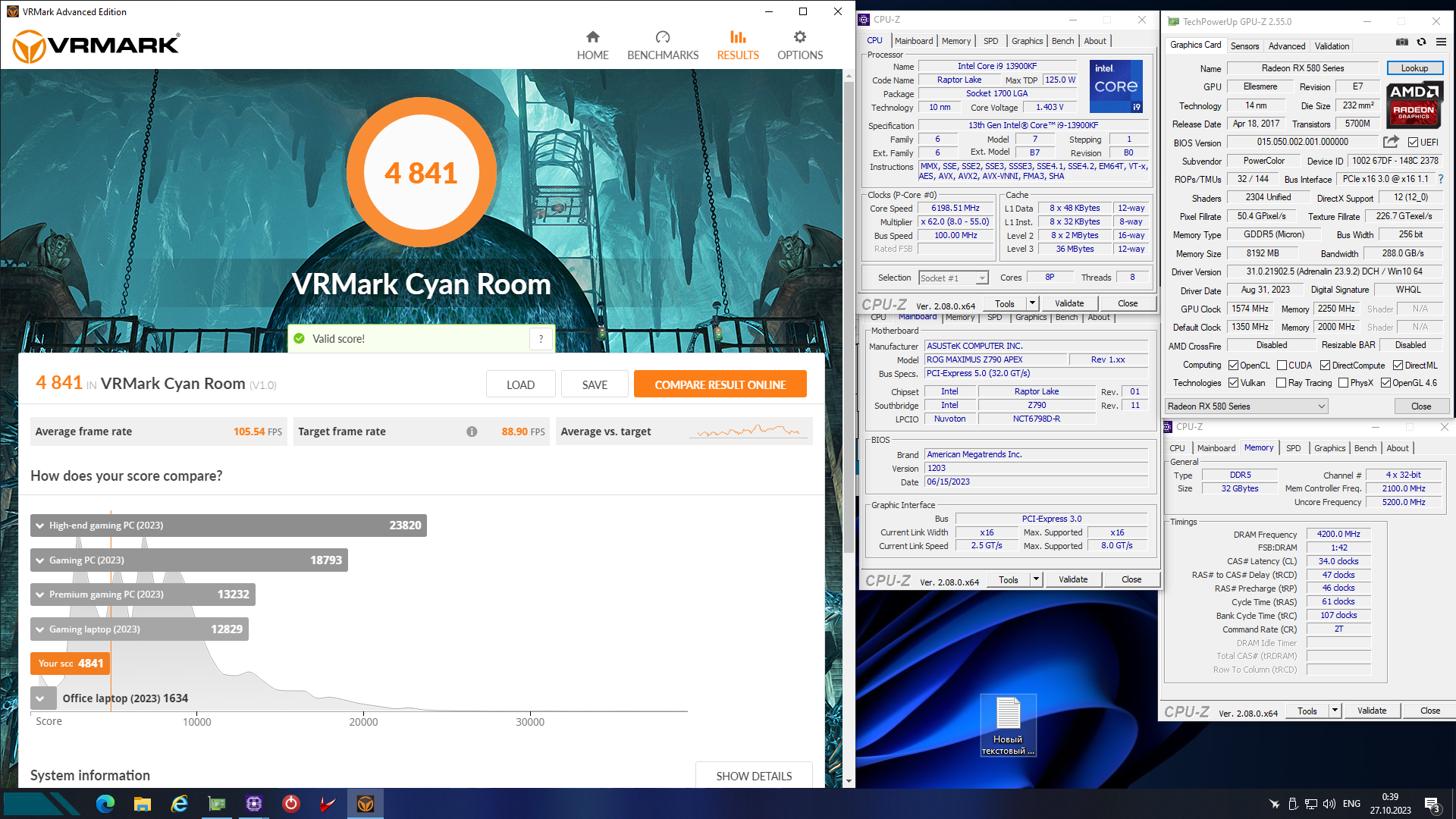Image resolution: width=1456 pixels, height=819 pixels.
Task: Open Microsoft Edge from the taskbar
Action: (x=105, y=804)
